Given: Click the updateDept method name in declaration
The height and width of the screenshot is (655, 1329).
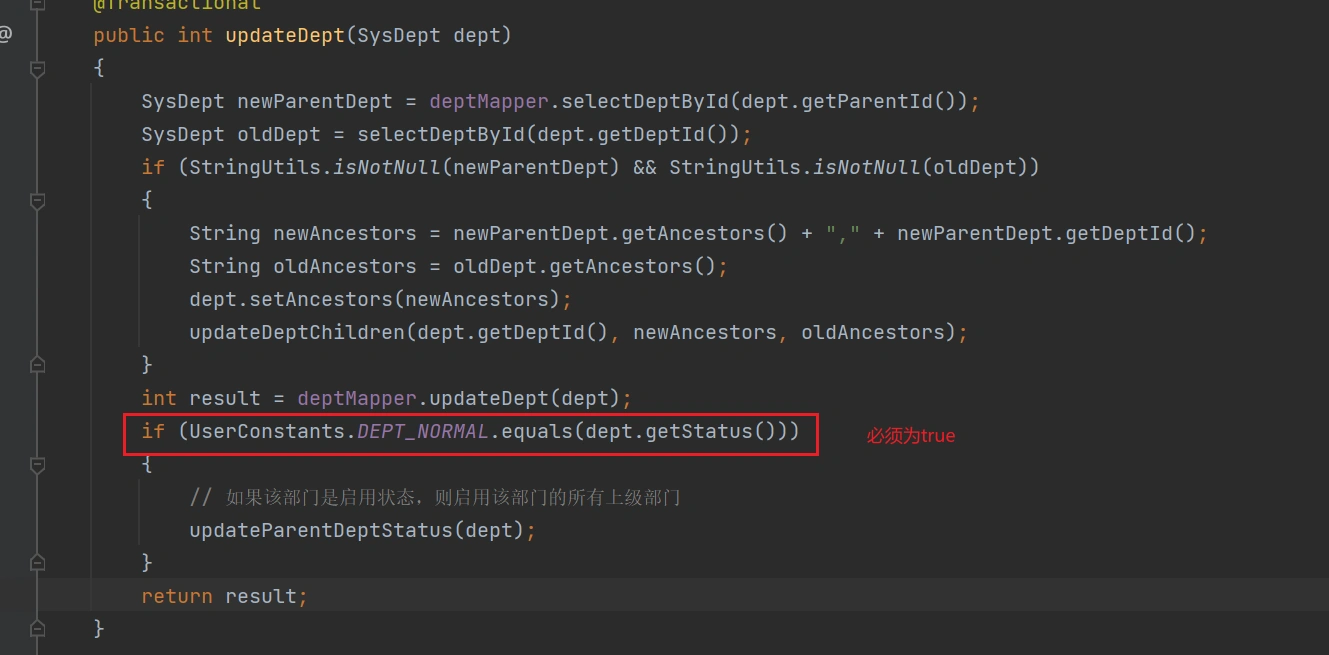Looking at the screenshot, I should (285, 36).
